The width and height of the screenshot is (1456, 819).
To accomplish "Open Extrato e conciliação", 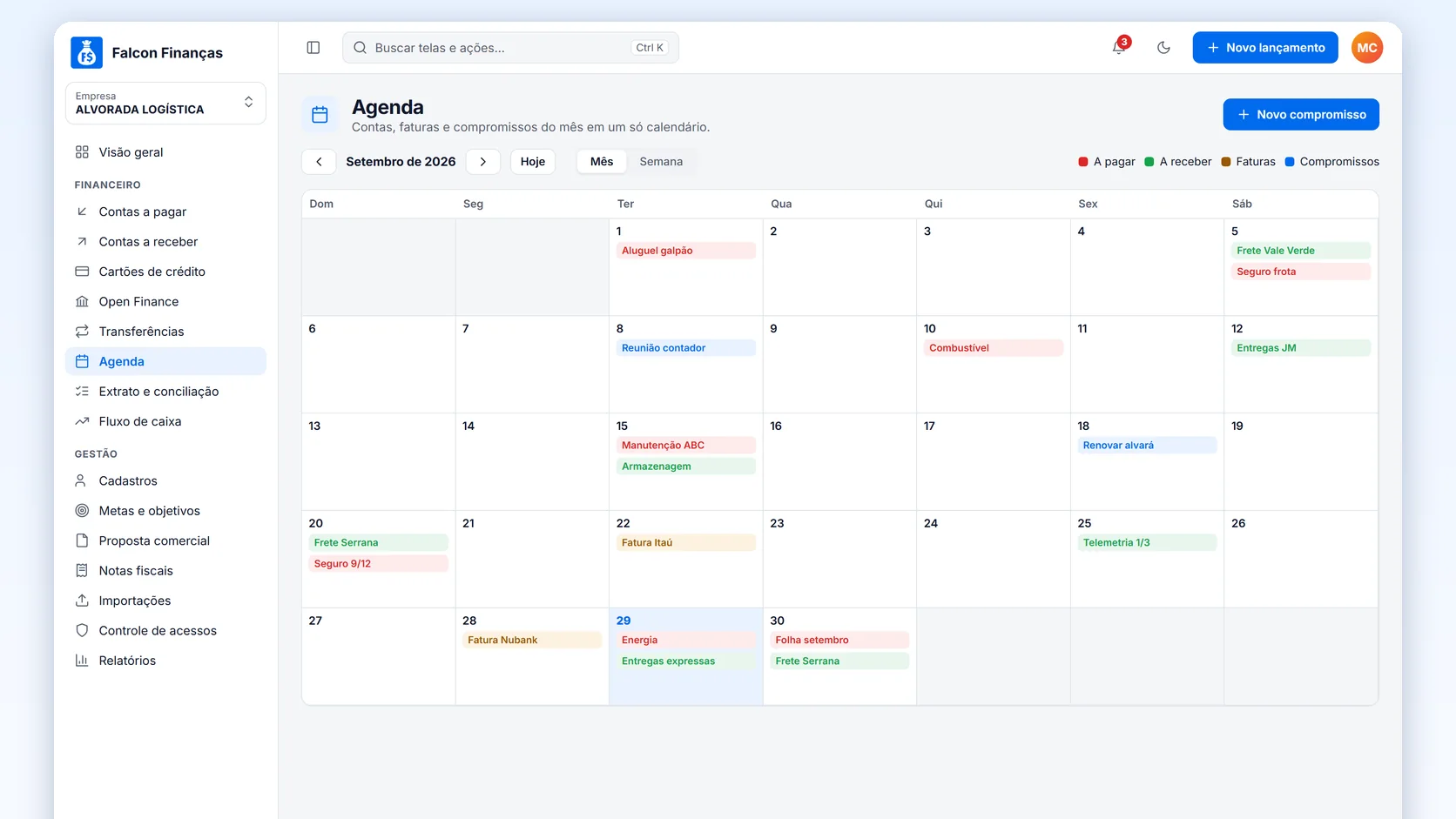I will click(165, 392).
